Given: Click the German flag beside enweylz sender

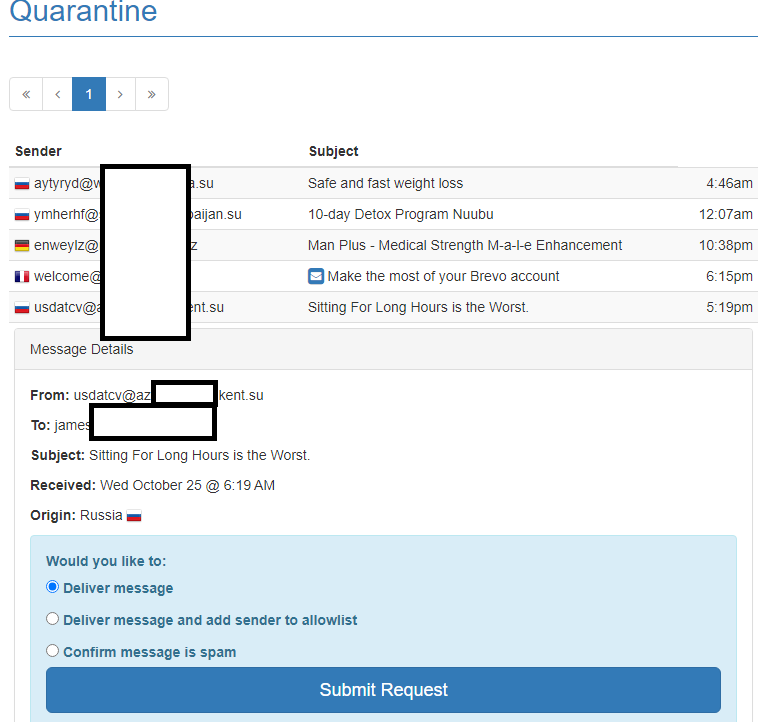Looking at the screenshot, I should 22,245.
